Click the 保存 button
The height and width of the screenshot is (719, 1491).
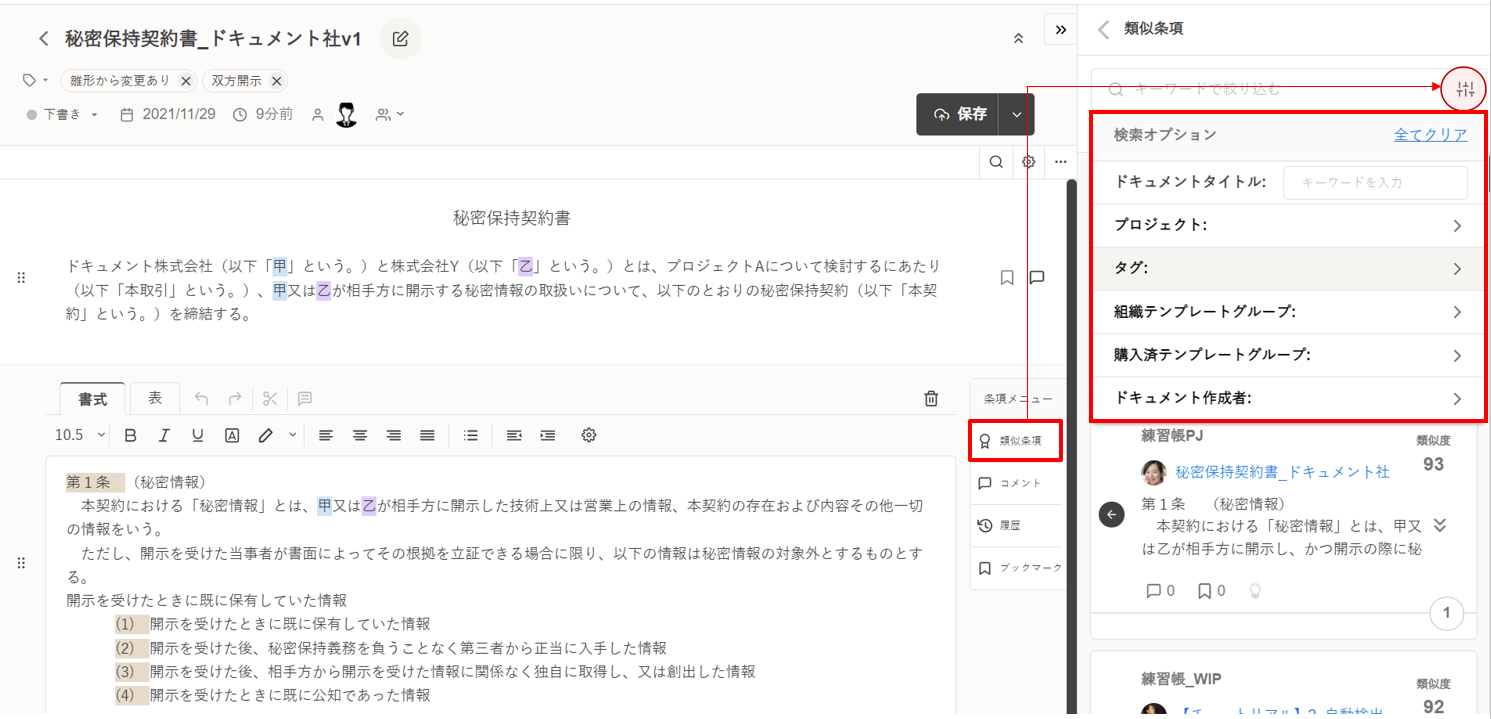pyautogui.click(x=960, y=114)
